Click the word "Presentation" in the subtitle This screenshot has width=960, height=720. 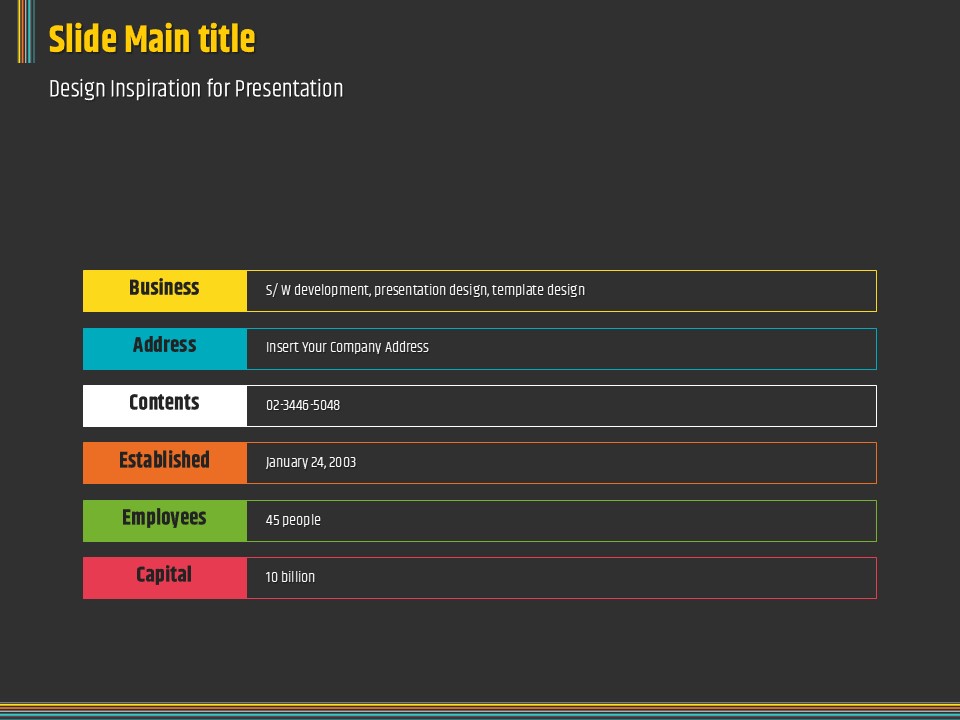(289, 89)
